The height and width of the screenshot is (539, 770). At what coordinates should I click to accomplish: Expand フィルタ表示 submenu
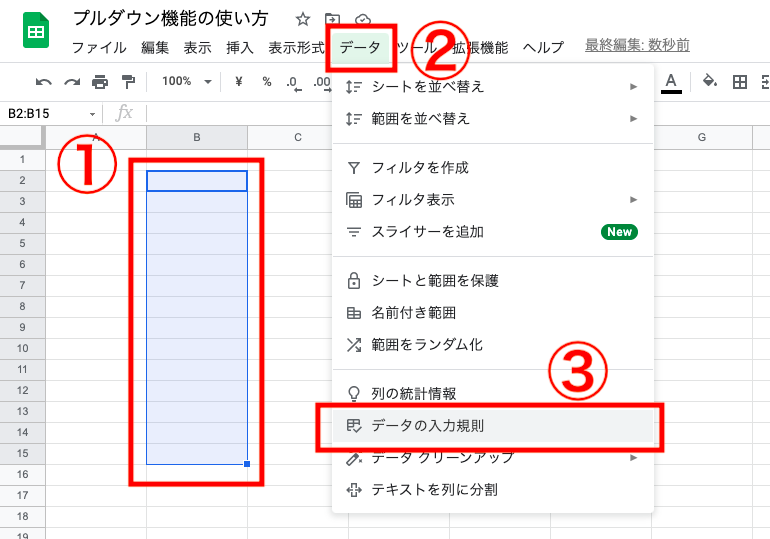point(493,200)
